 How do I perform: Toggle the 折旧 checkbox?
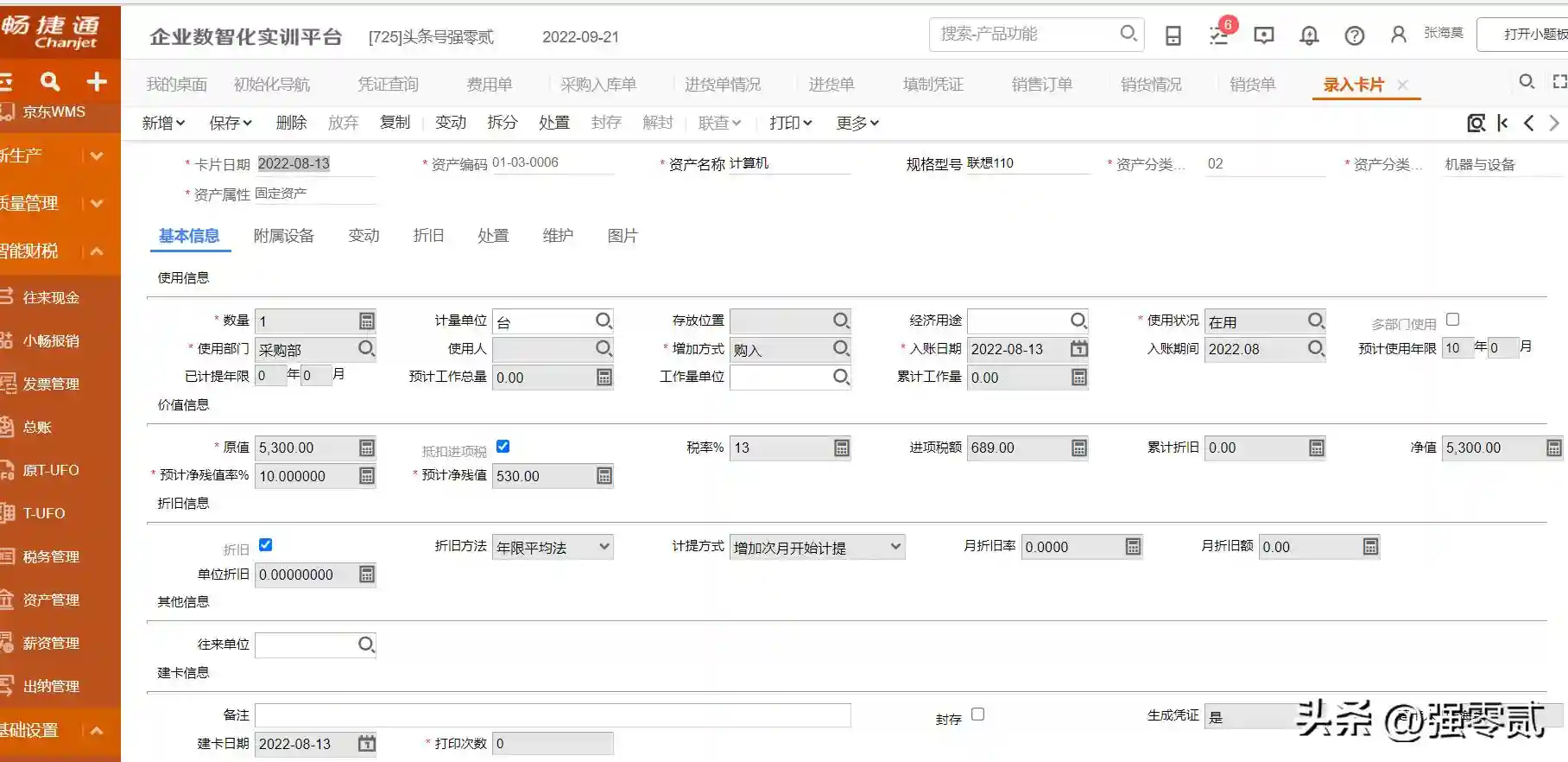(x=266, y=545)
